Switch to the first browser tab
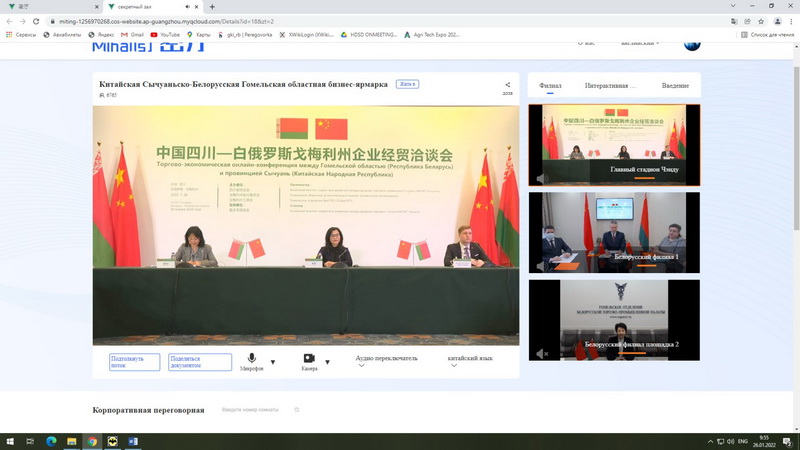 point(53,7)
